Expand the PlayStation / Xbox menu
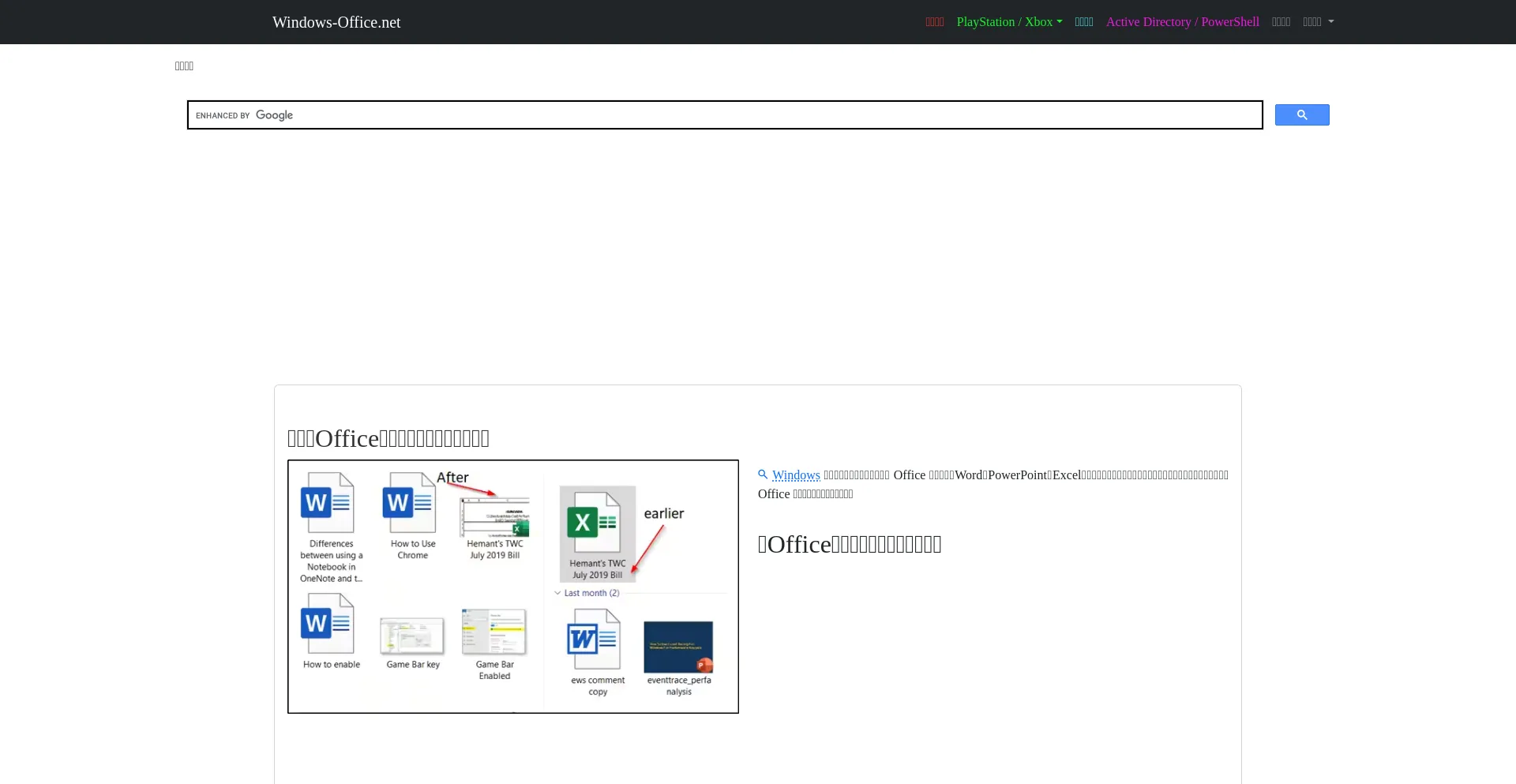The width and height of the screenshot is (1516, 784). pos(1009,22)
